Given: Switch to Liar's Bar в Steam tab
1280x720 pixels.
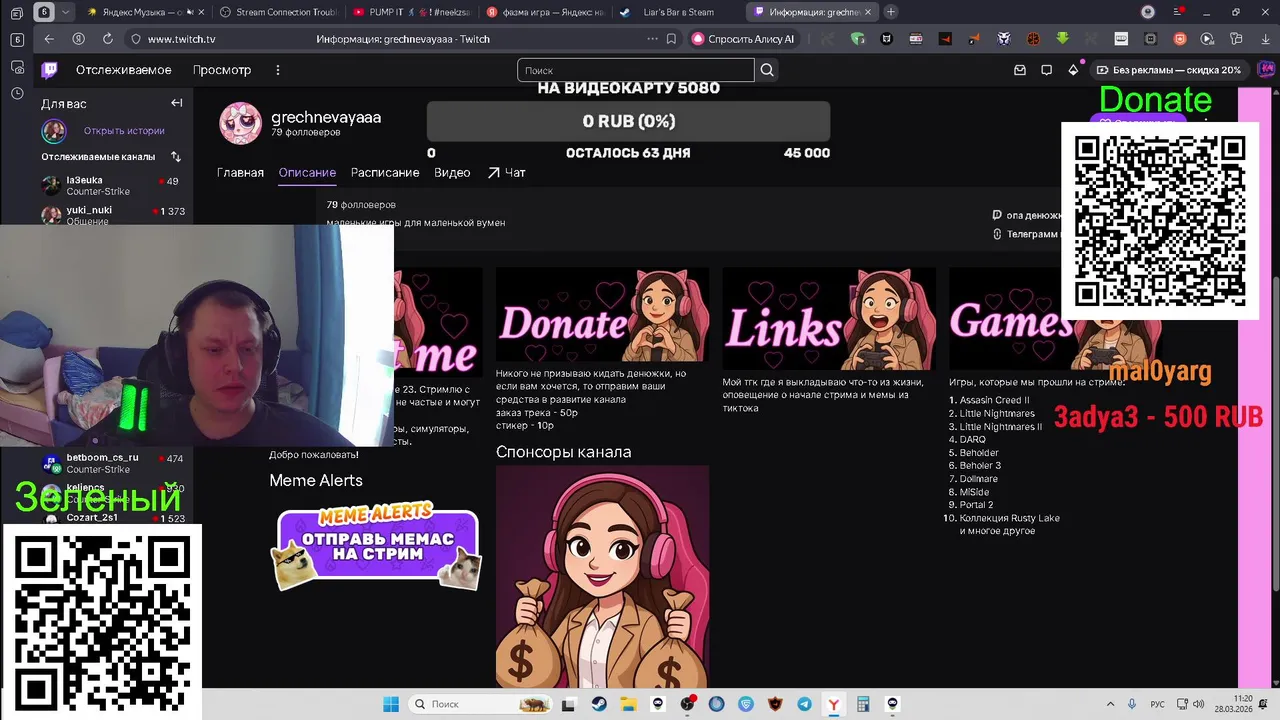Looking at the screenshot, I should coord(676,12).
